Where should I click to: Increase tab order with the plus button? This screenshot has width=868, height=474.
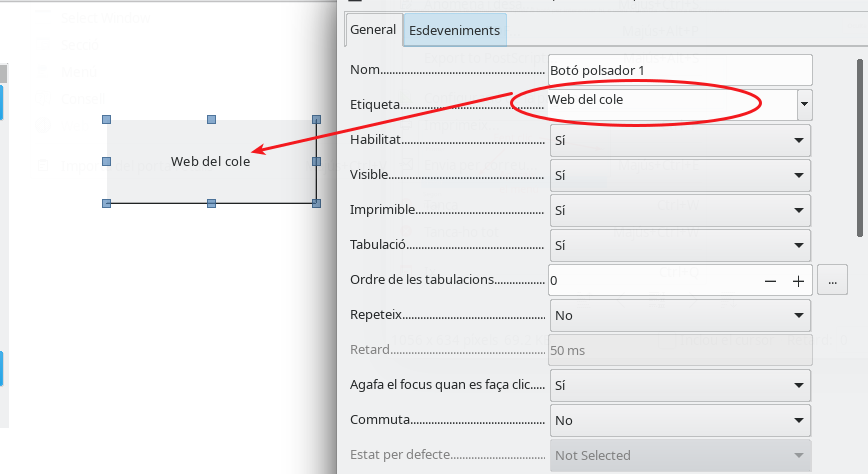pyautogui.click(x=798, y=281)
